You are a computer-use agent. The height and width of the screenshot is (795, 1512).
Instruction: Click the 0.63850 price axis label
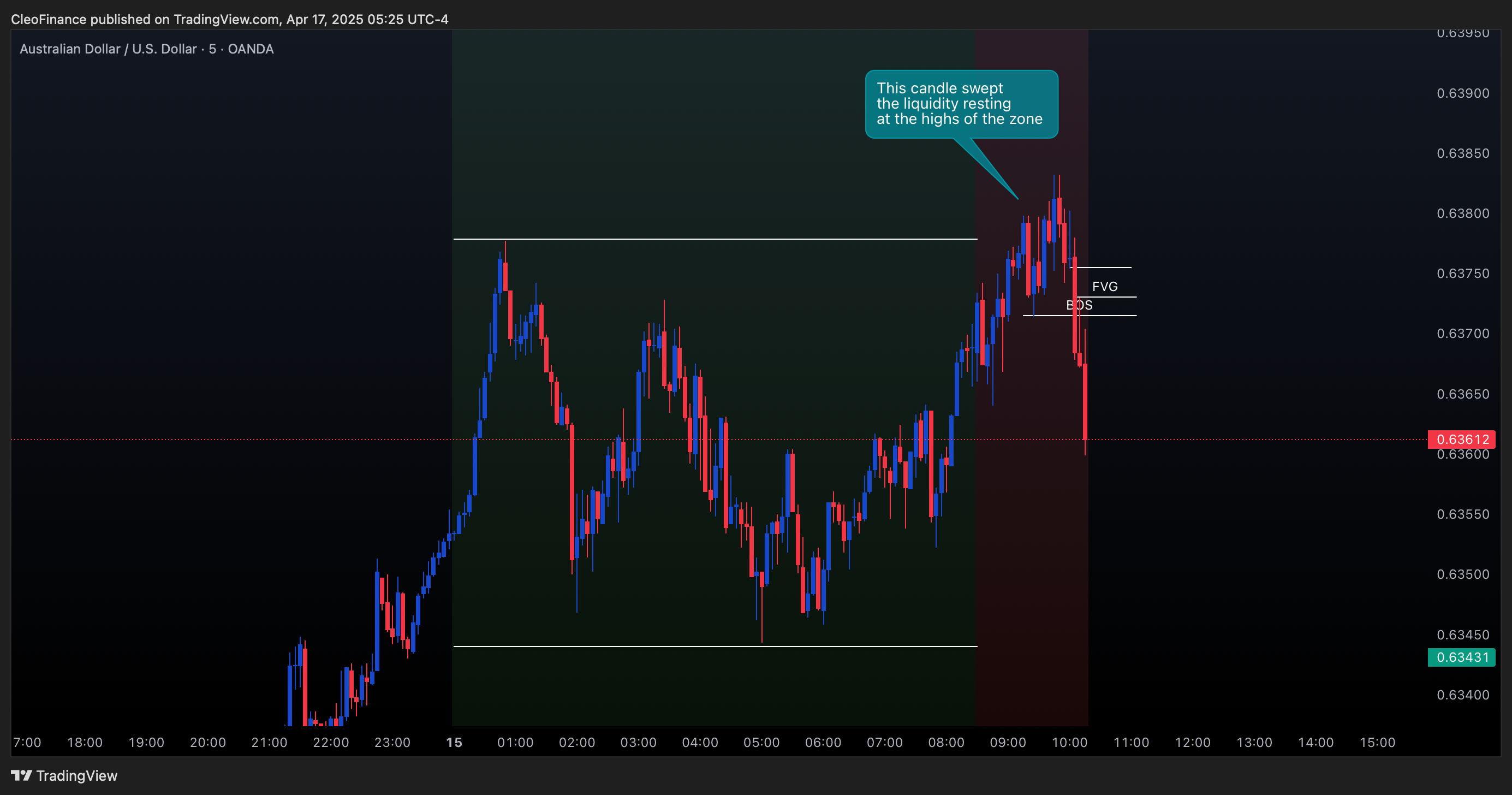(x=1463, y=153)
